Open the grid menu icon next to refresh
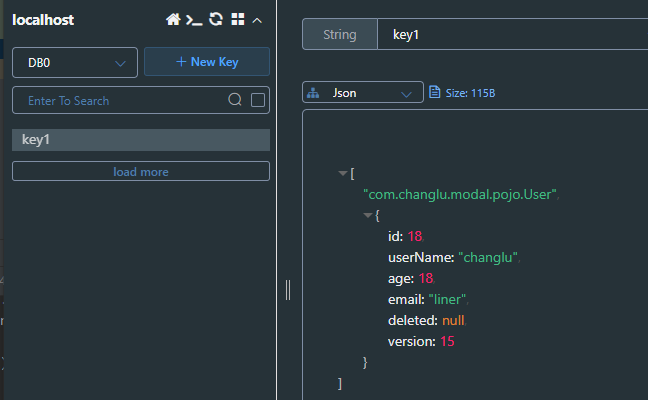The height and width of the screenshot is (400, 648). tap(238, 19)
